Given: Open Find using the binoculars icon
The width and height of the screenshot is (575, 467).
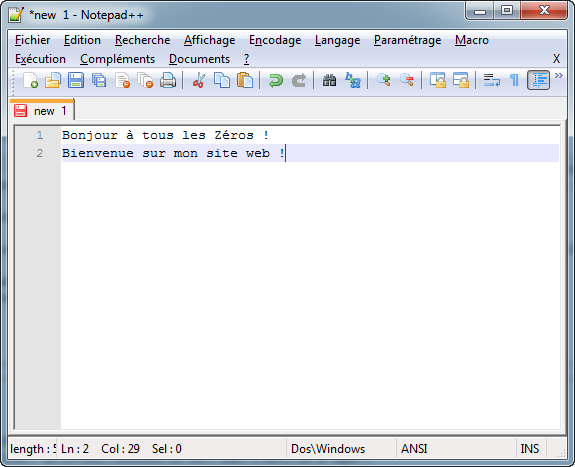Looking at the screenshot, I should pos(329,80).
